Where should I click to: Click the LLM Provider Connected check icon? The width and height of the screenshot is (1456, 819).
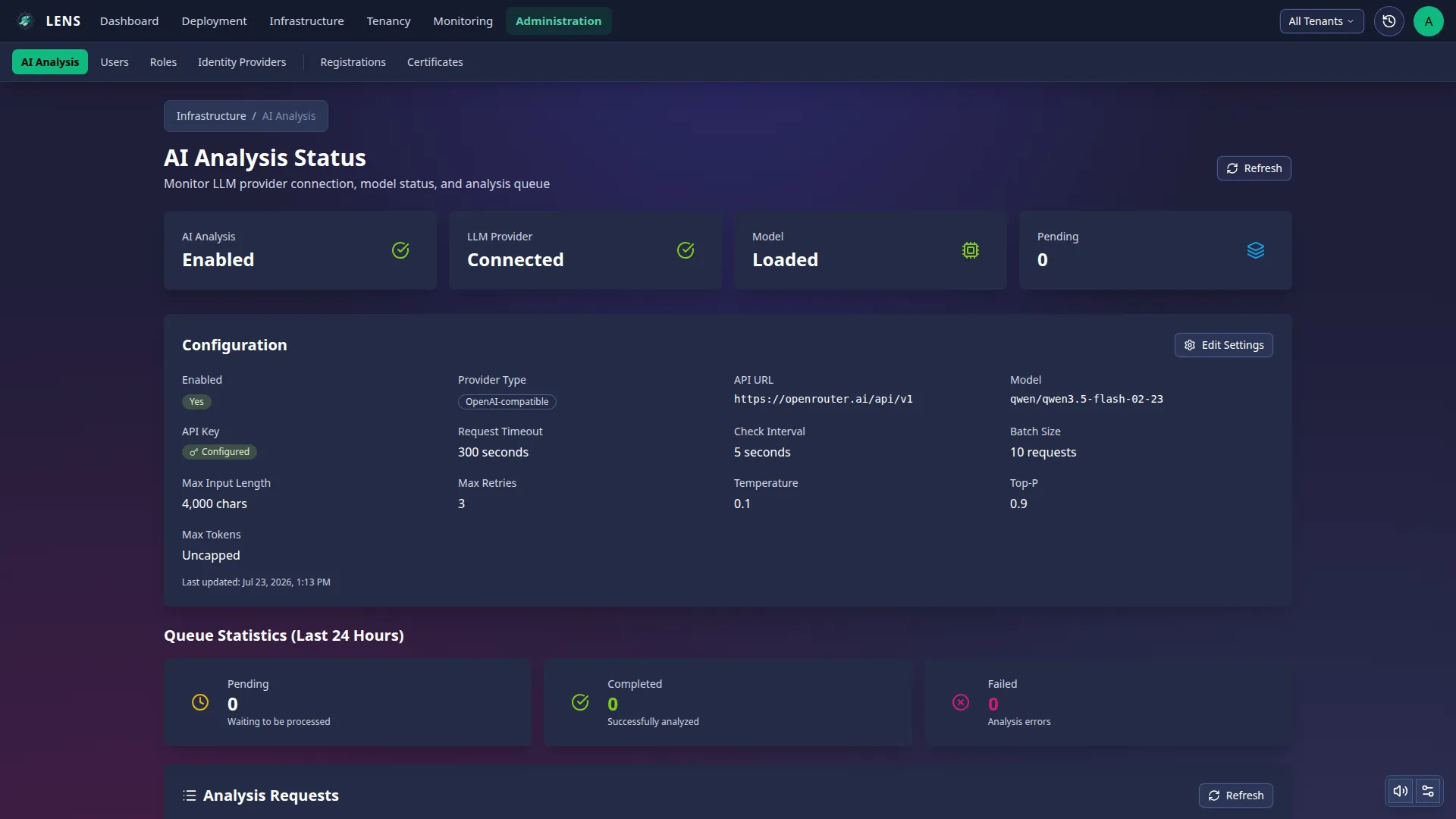coord(686,250)
